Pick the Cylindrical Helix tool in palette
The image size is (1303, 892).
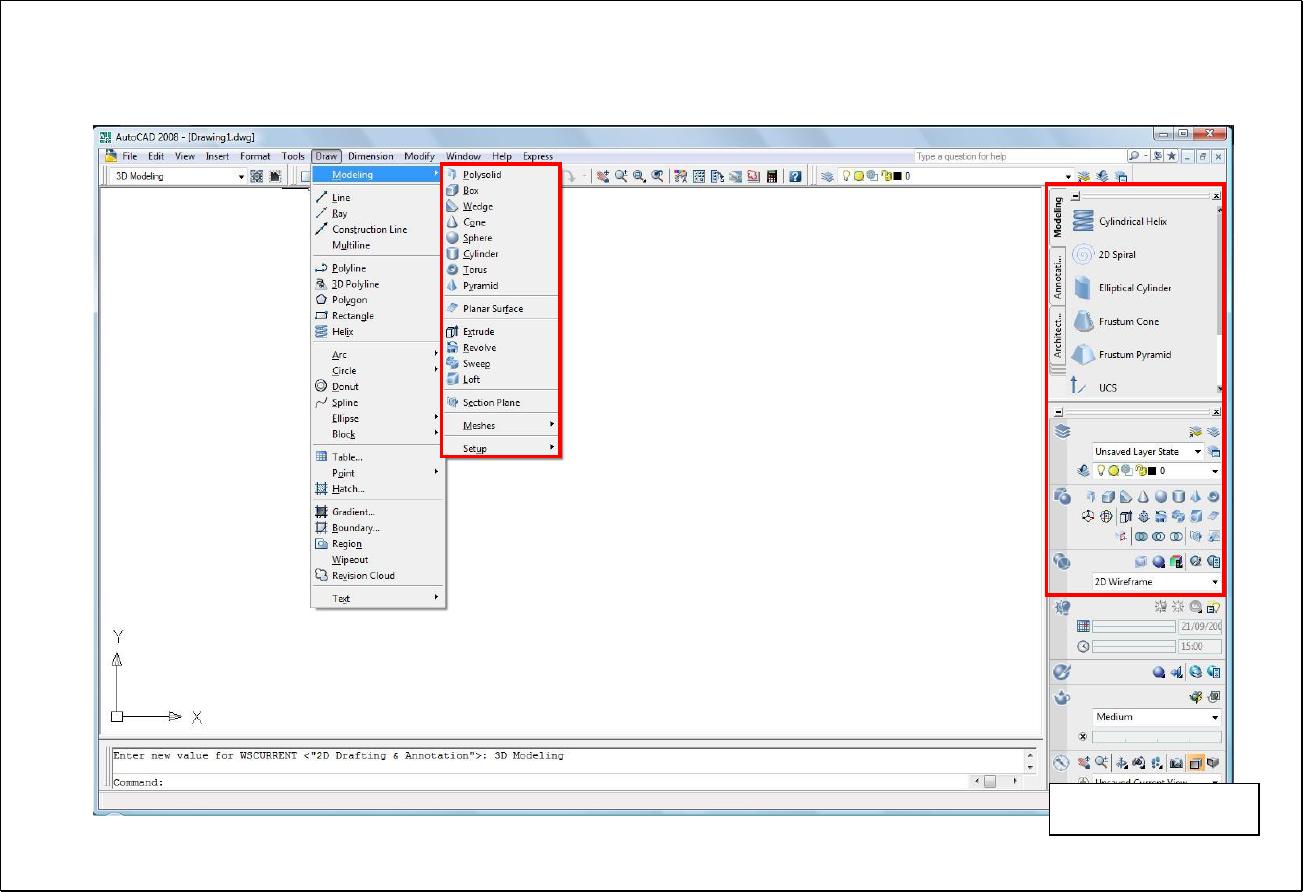1132,222
